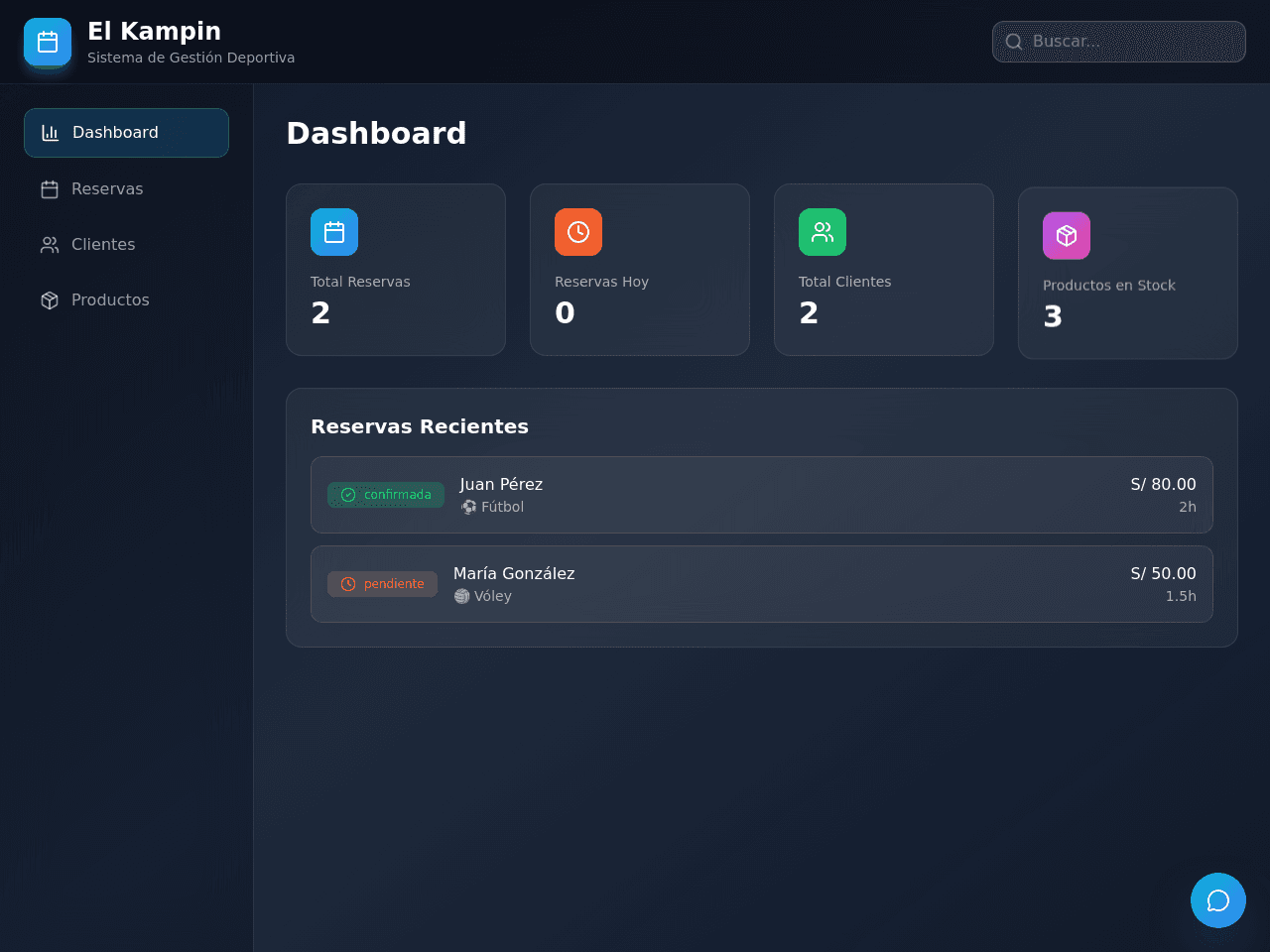Viewport: 1270px width, 952px height.
Task: Click the purple Productos en Stock box icon
Action: (1067, 236)
